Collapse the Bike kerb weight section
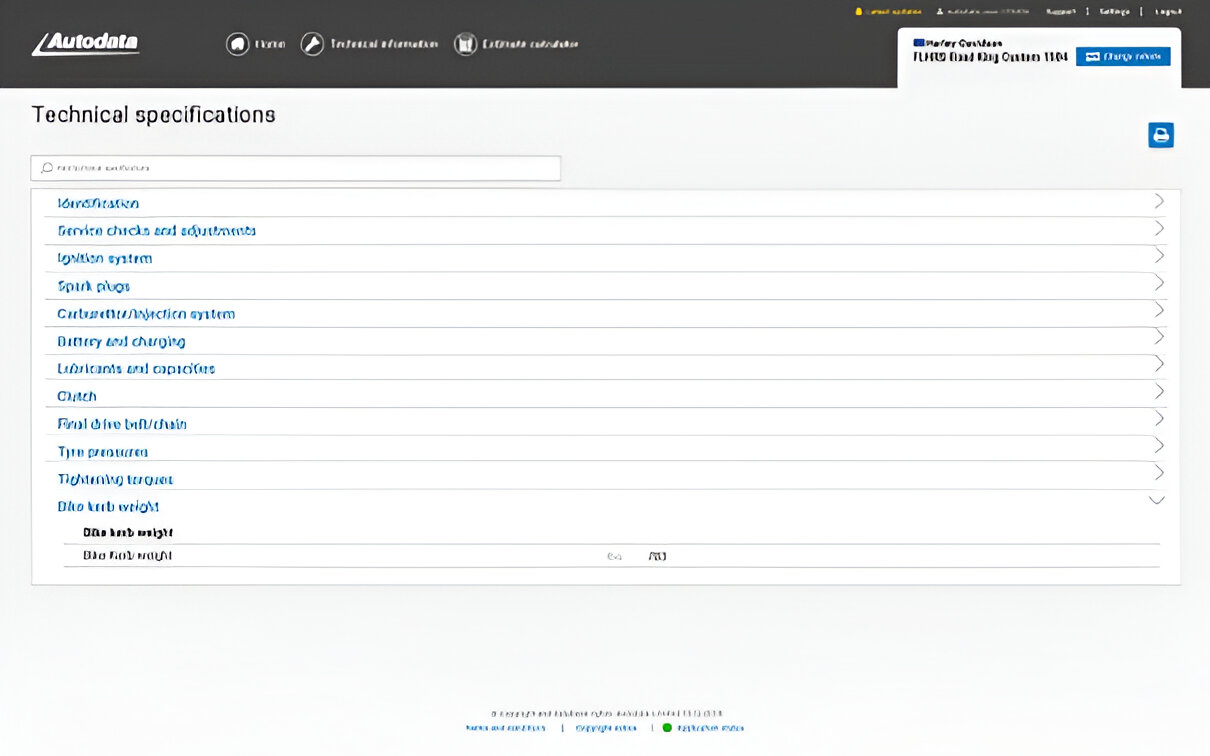The width and height of the screenshot is (1210, 756). pyautogui.click(x=1157, y=500)
